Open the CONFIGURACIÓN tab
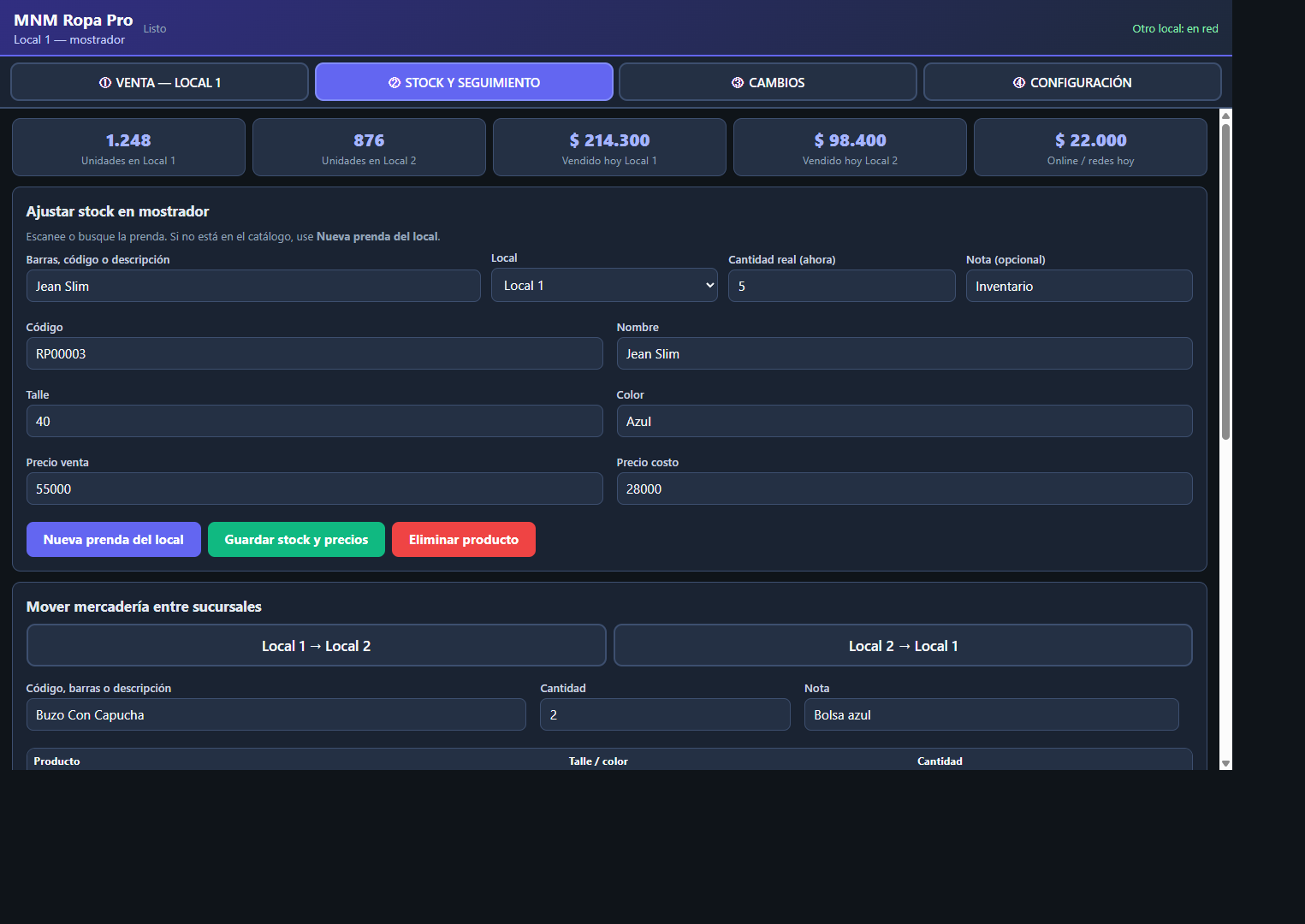 click(x=1072, y=82)
